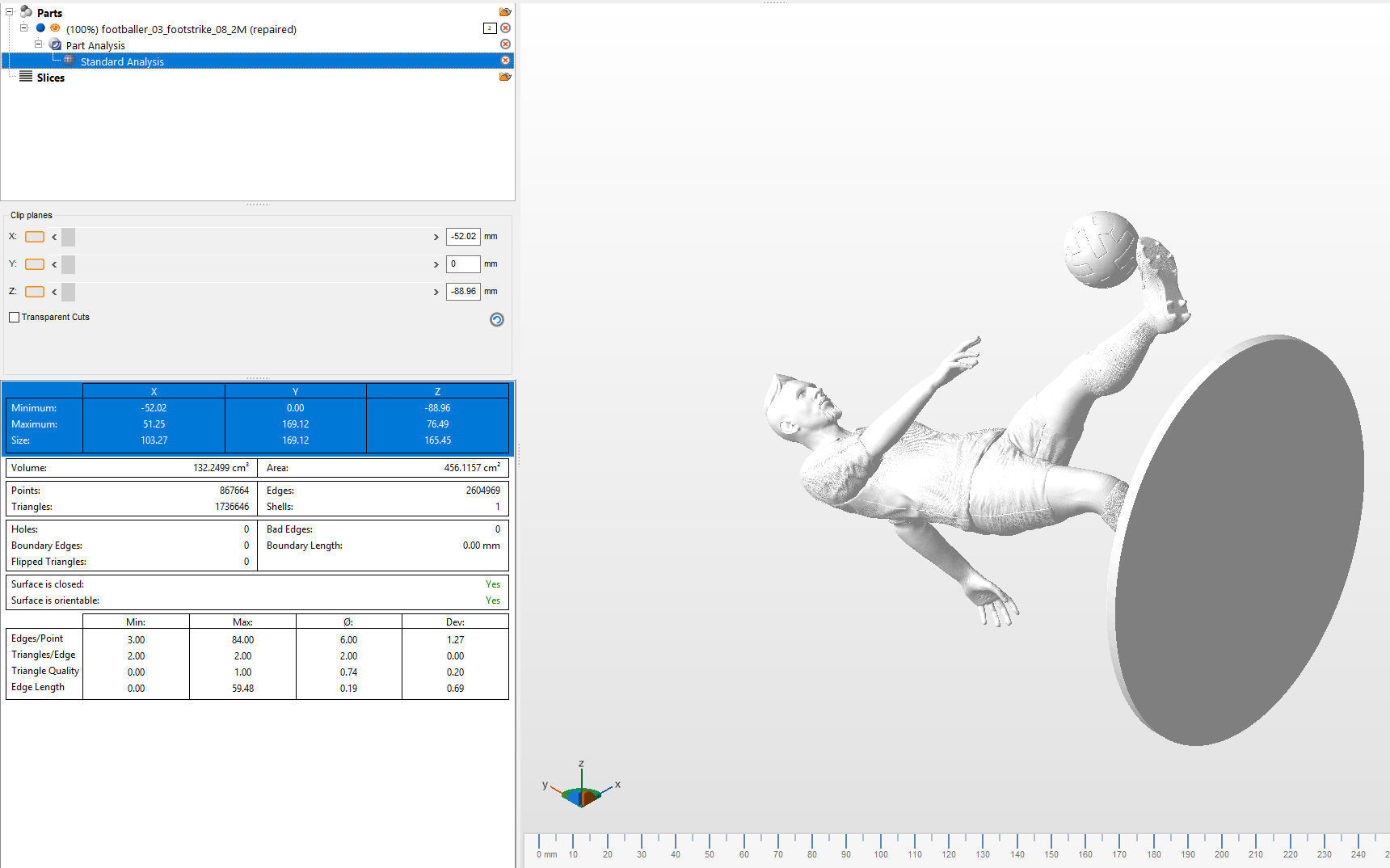Viewport: 1390px width, 868px height.
Task: Click the soccer ball on the 3D model
Action: point(1101,250)
